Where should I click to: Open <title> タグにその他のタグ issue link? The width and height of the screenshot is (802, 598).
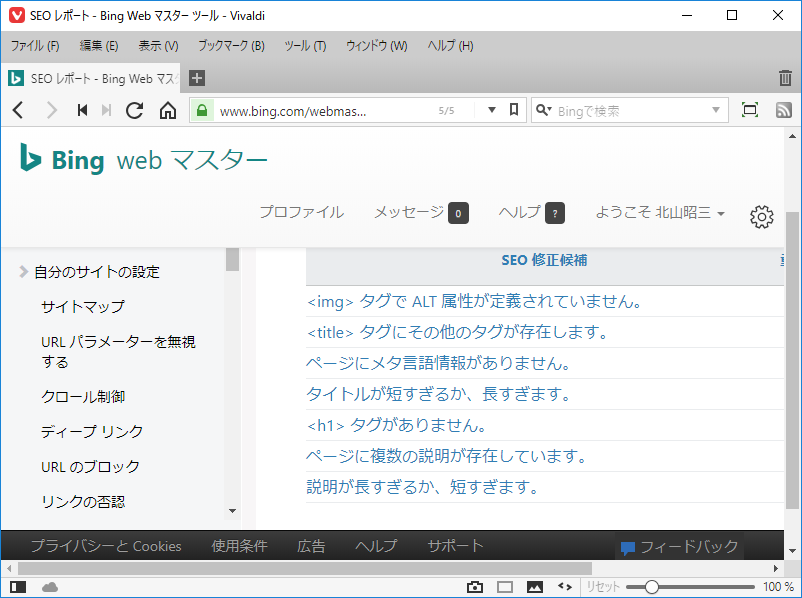[x=457, y=332]
